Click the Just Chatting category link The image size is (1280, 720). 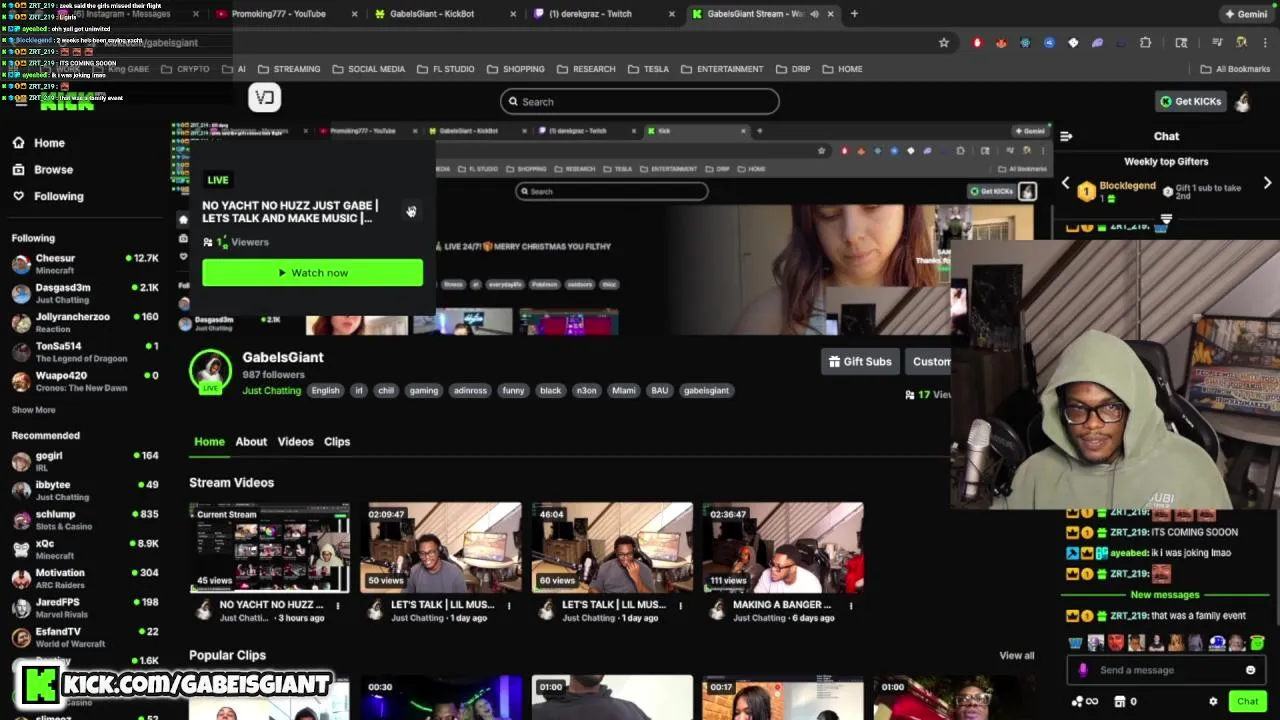(x=271, y=390)
